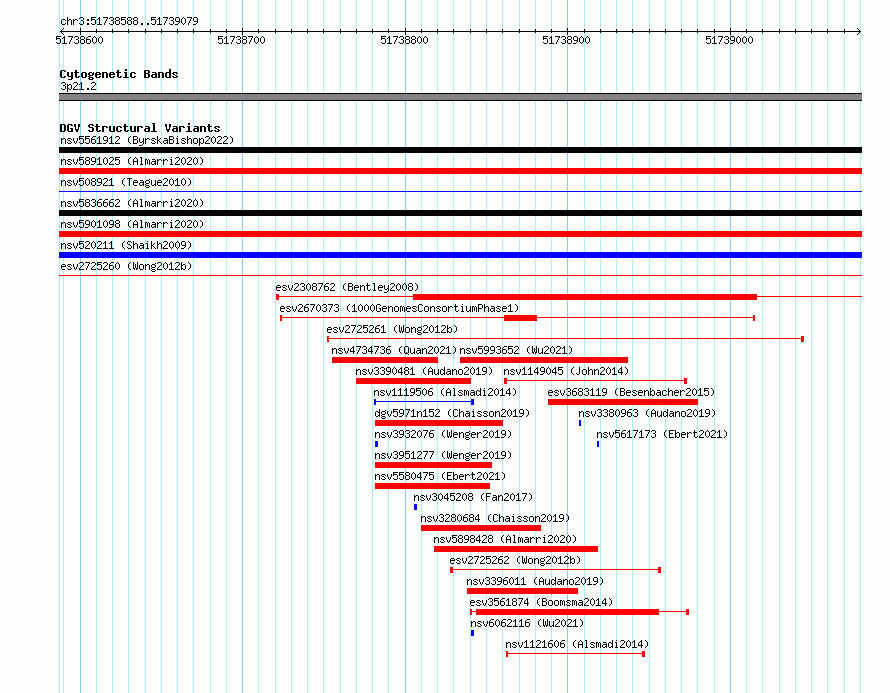The image size is (890, 693).
Task: Select the red esv3683119 feature bar
Action: pos(623,402)
